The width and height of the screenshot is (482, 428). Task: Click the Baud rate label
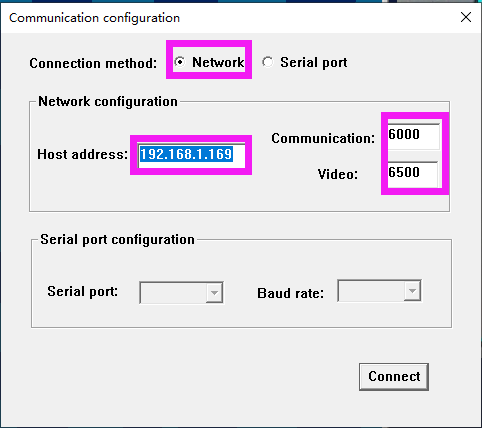coord(290,293)
